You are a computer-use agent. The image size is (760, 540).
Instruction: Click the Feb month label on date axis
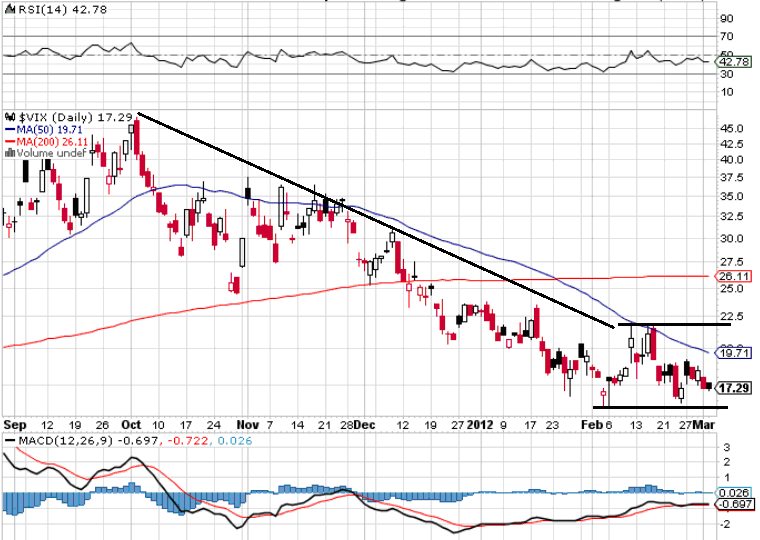point(592,425)
